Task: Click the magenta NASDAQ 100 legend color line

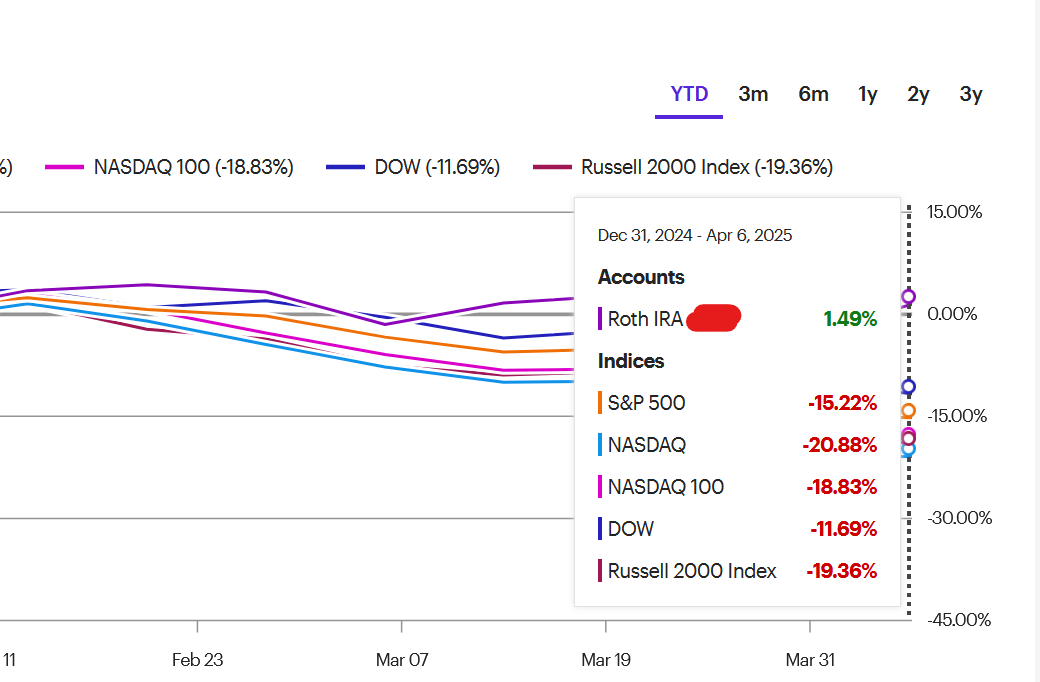Action: 64,167
